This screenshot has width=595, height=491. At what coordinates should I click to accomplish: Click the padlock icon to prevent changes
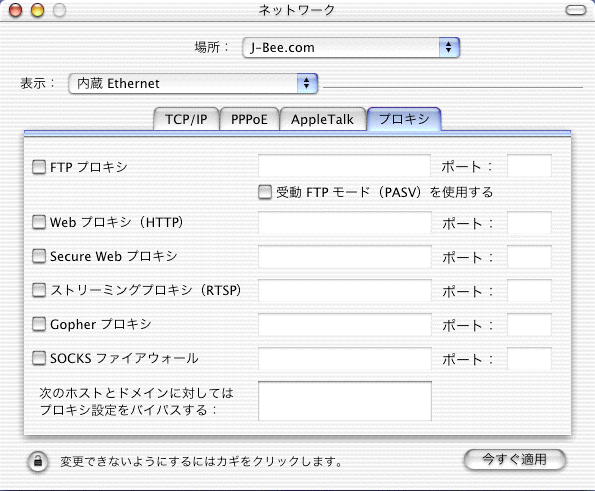(38, 461)
